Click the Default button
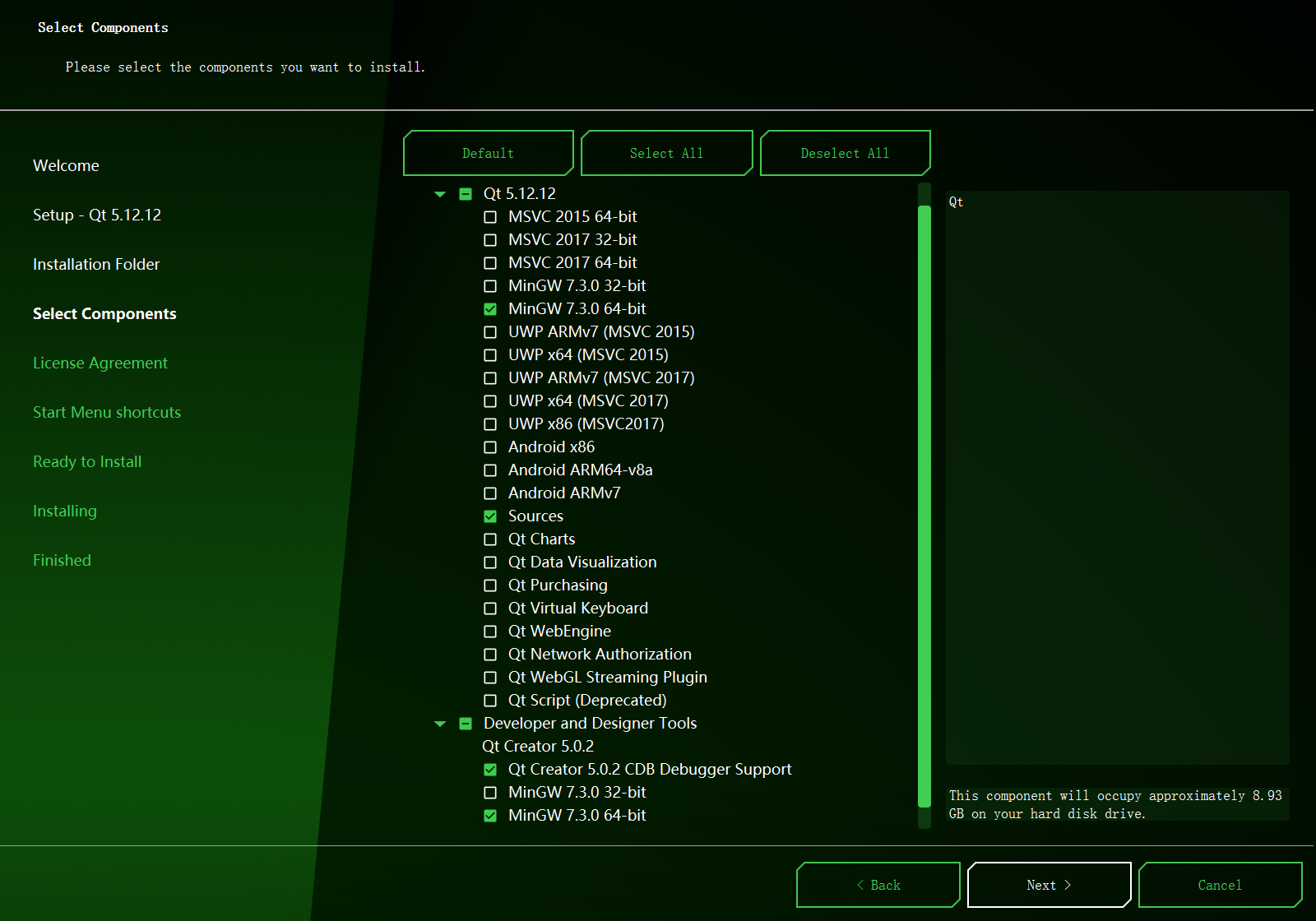The width and height of the screenshot is (1316, 921). pos(488,153)
